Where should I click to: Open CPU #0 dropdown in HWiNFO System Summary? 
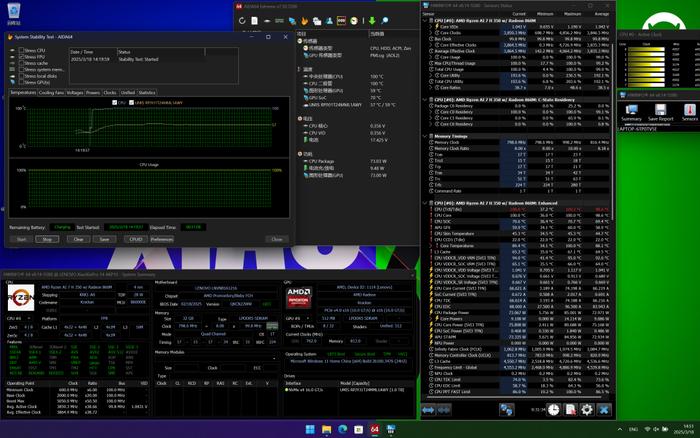[19, 318]
